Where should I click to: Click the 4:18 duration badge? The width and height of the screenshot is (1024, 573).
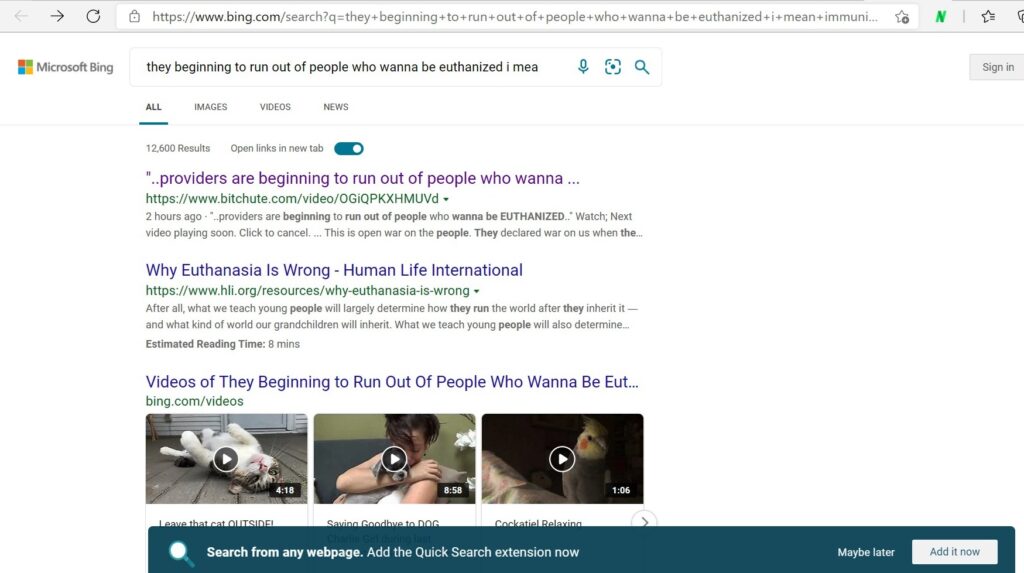[285, 490]
